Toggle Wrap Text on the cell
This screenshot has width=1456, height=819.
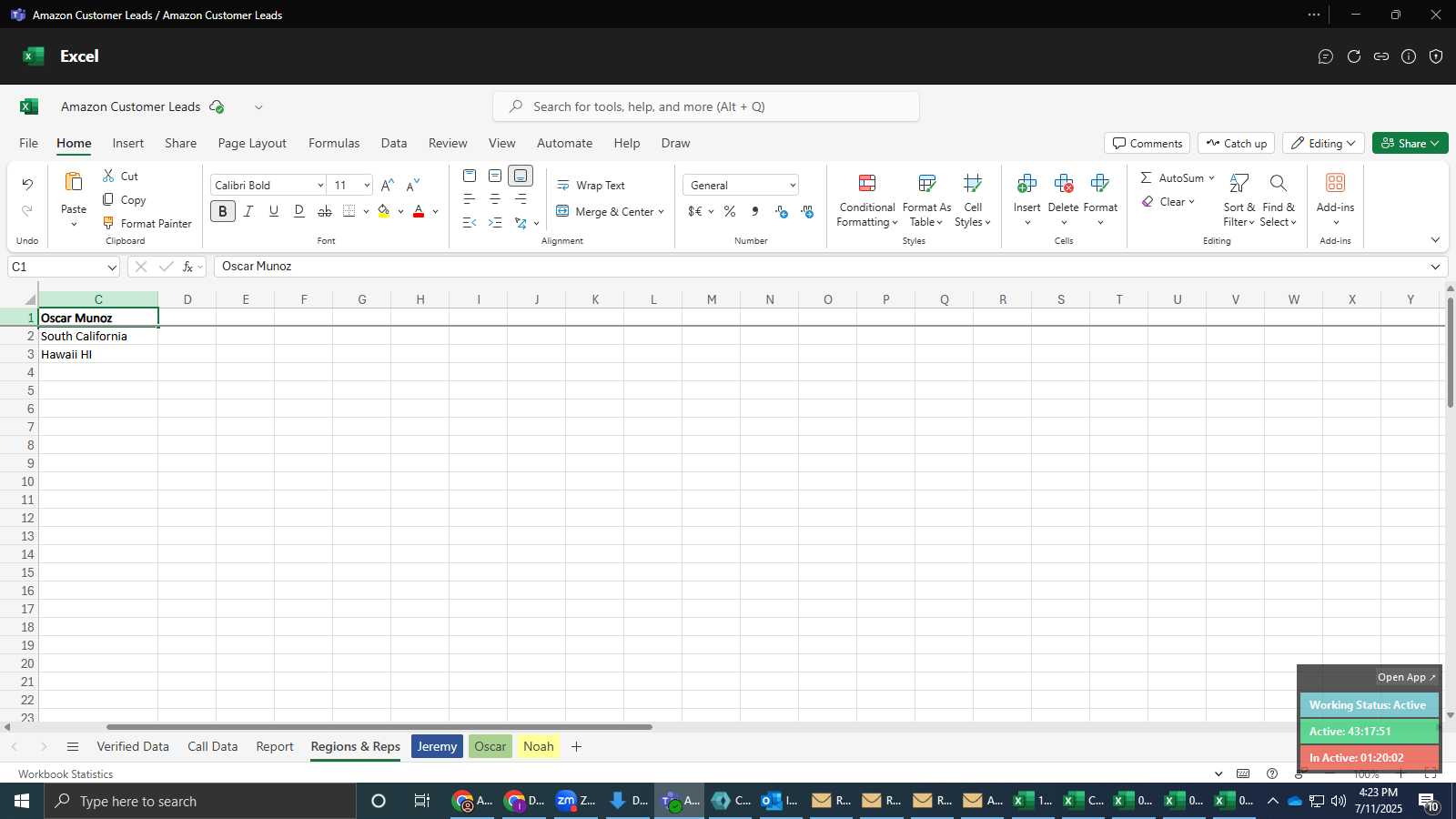click(x=591, y=185)
